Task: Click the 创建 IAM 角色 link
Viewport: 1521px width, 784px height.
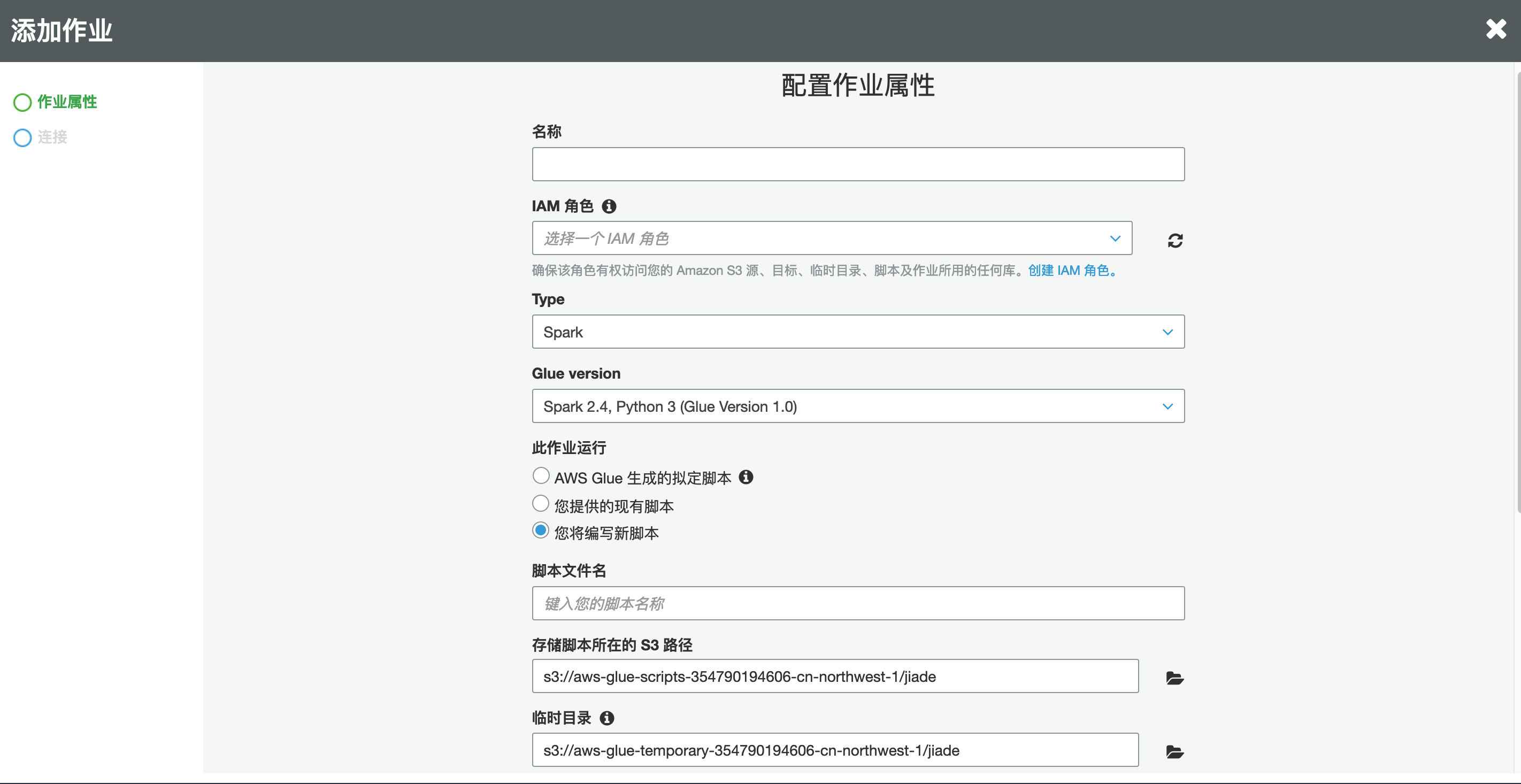Action: click(x=1072, y=271)
